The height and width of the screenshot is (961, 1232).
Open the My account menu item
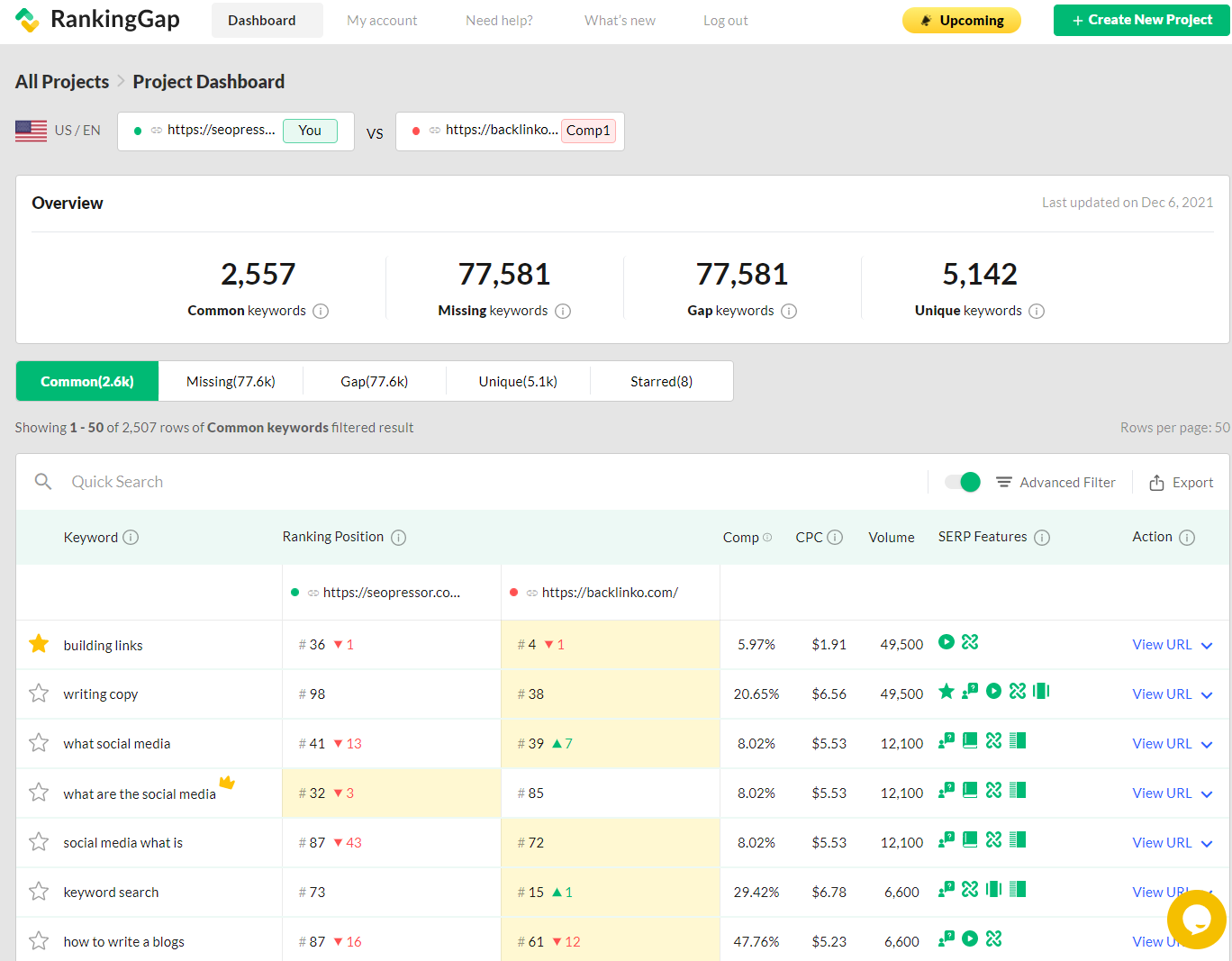(382, 21)
